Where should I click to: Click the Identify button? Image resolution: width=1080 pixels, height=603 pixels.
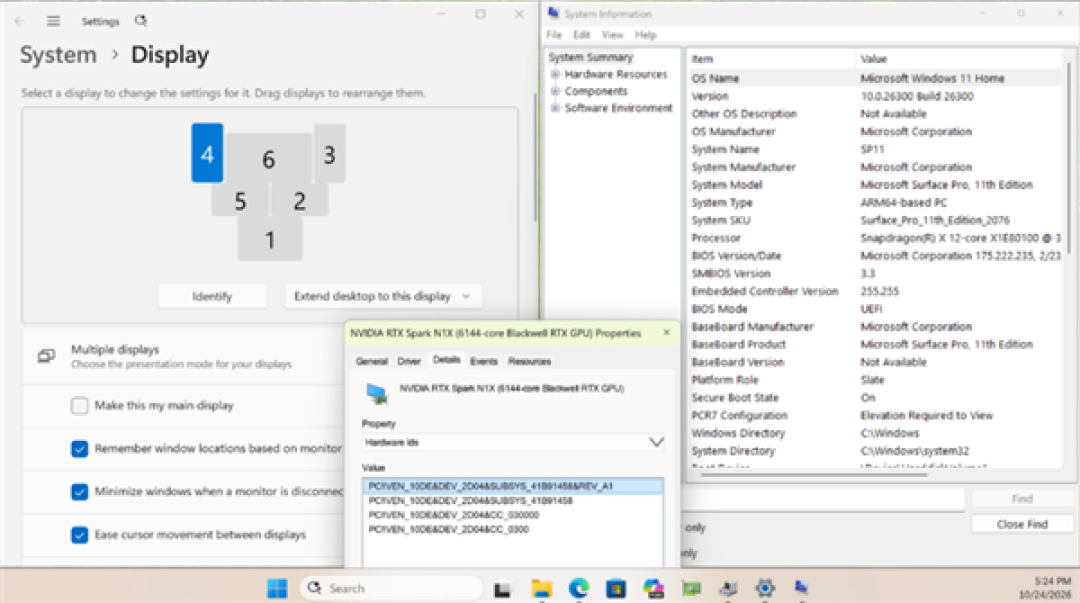coord(212,296)
